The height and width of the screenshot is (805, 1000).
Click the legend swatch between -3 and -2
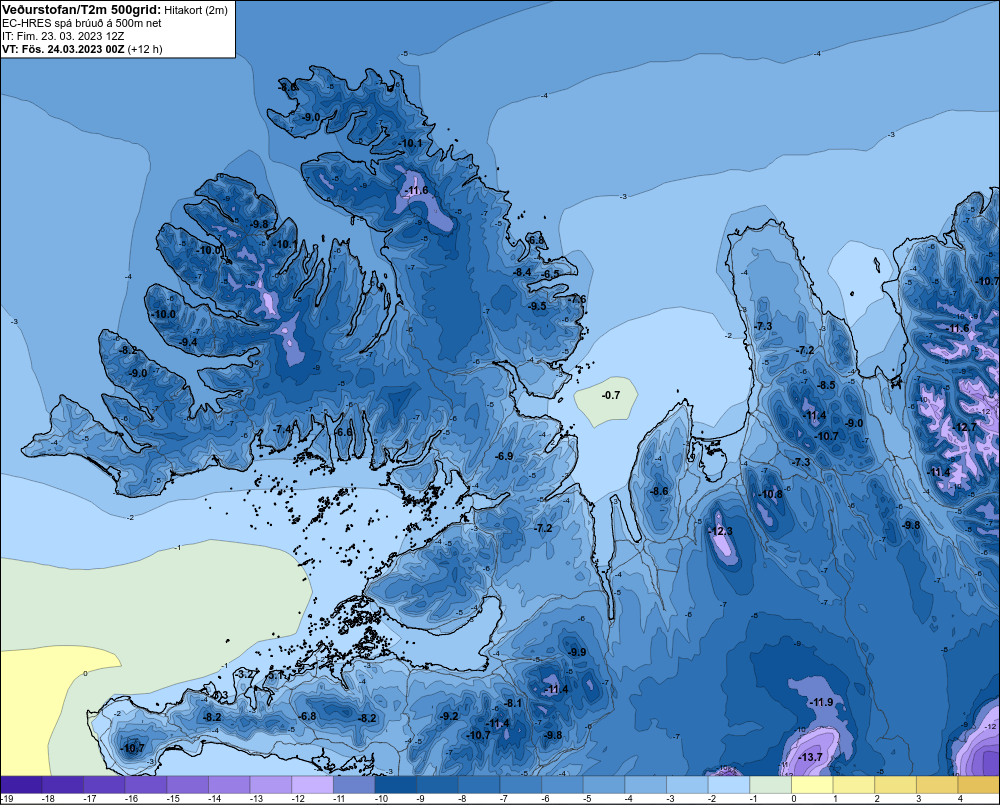click(687, 785)
